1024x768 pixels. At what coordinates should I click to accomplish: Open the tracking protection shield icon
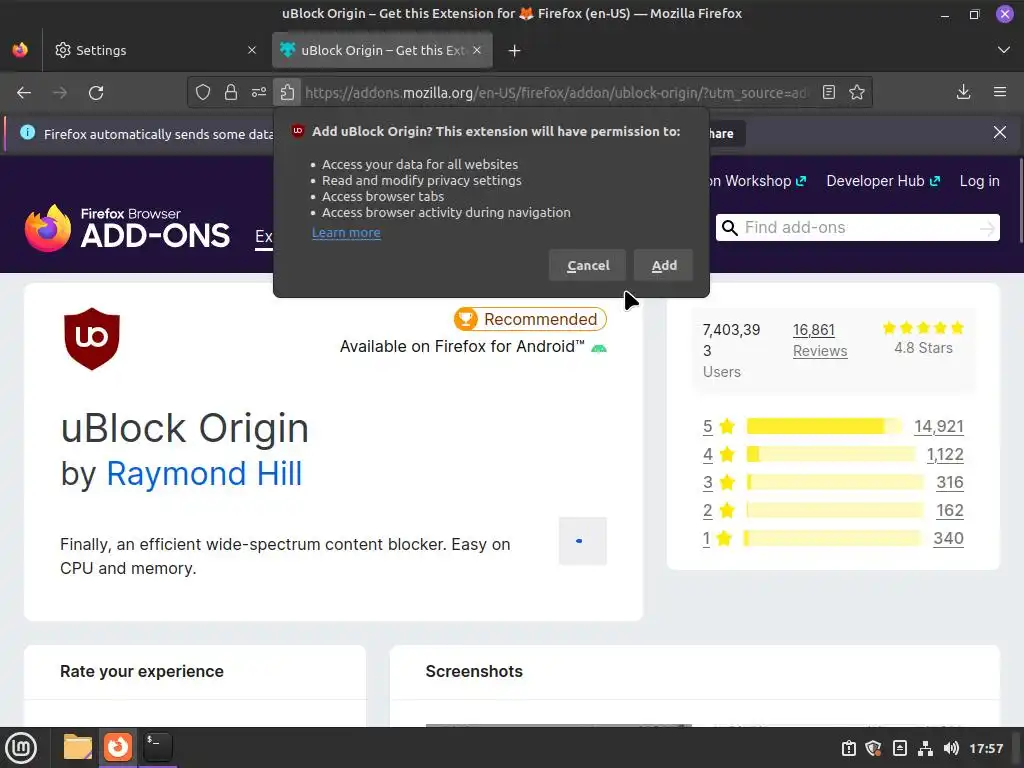click(203, 93)
